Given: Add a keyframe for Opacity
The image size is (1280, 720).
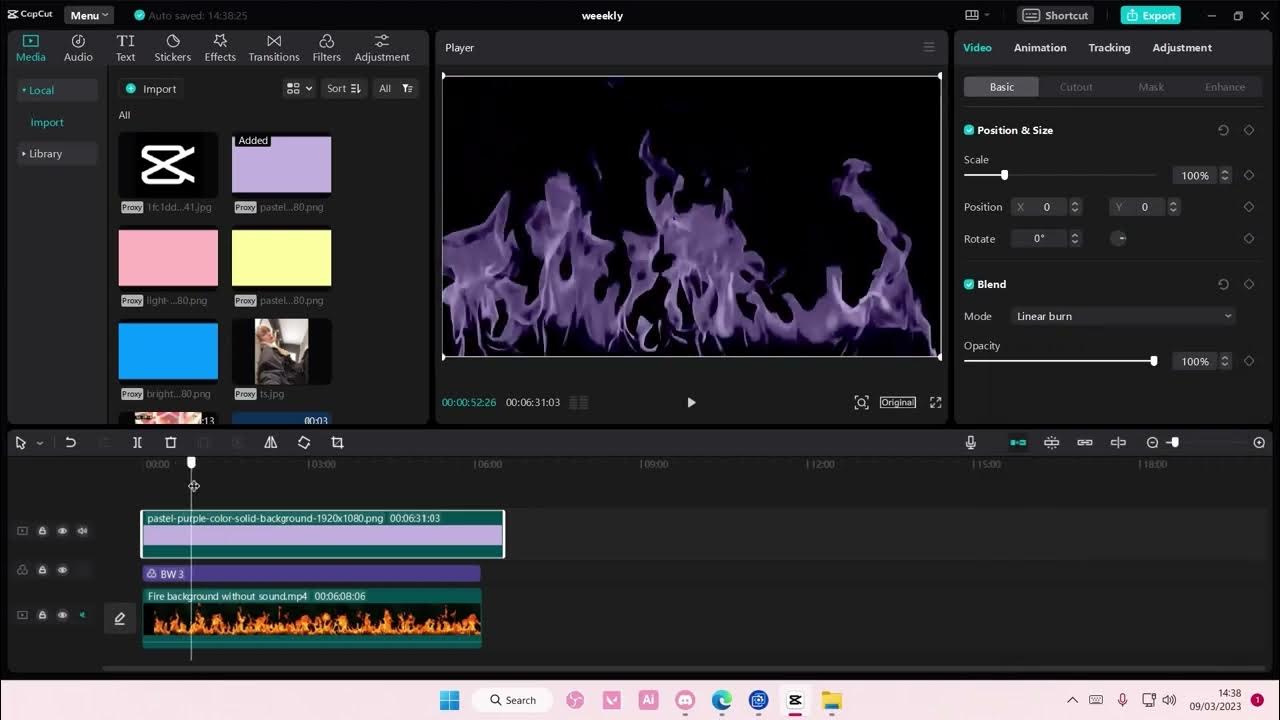Looking at the screenshot, I should [x=1249, y=361].
